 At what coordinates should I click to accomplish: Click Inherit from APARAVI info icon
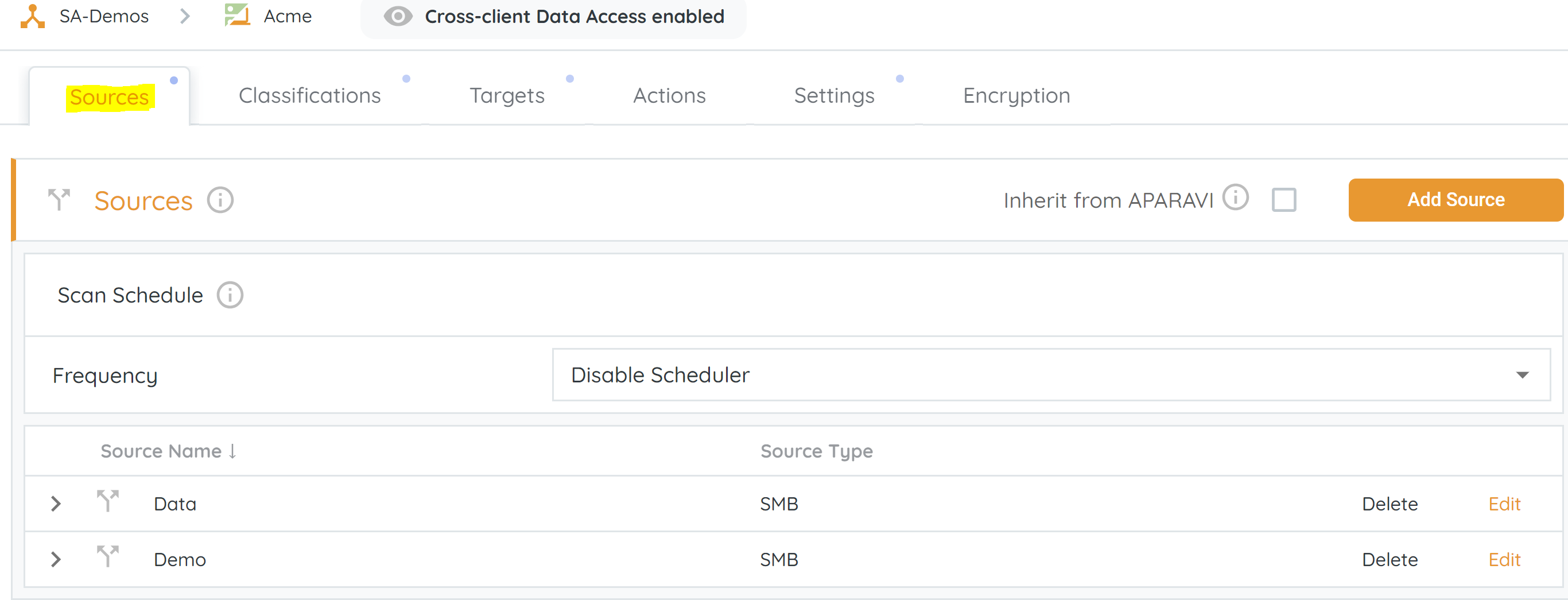click(x=1235, y=198)
